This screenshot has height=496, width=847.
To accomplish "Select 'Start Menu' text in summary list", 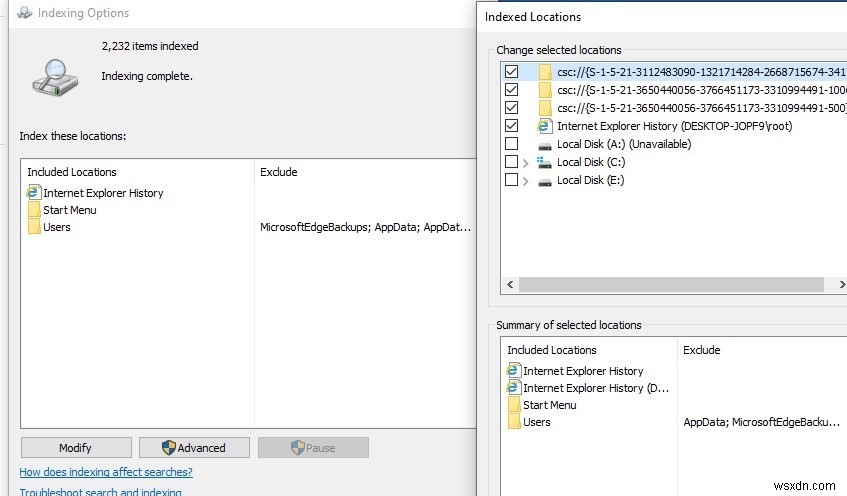I will (549, 405).
